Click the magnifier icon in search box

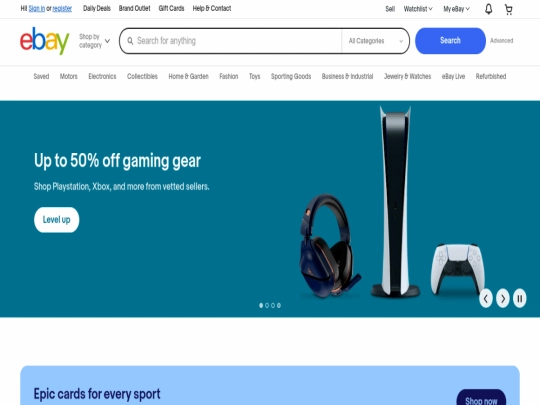click(x=130, y=41)
